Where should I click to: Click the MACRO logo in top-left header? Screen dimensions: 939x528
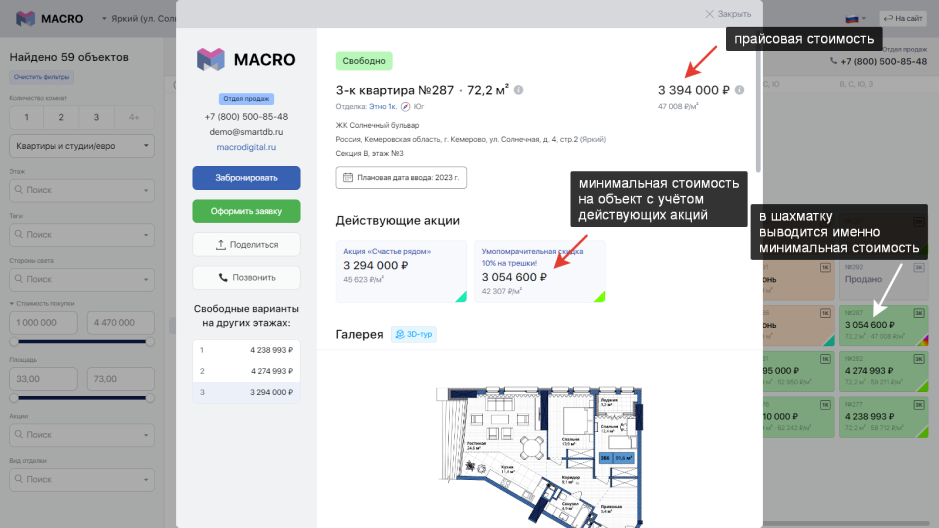pos(49,18)
